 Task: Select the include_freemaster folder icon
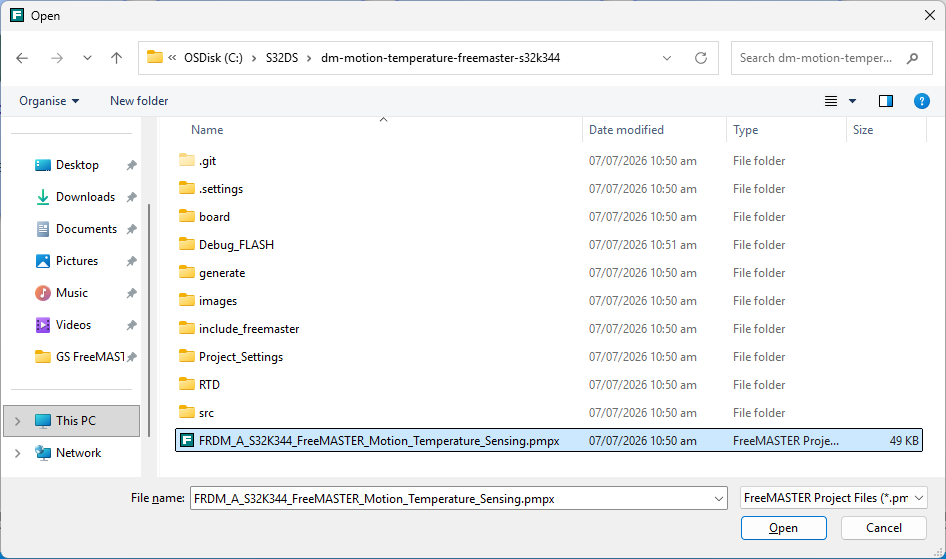click(x=187, y=328)
